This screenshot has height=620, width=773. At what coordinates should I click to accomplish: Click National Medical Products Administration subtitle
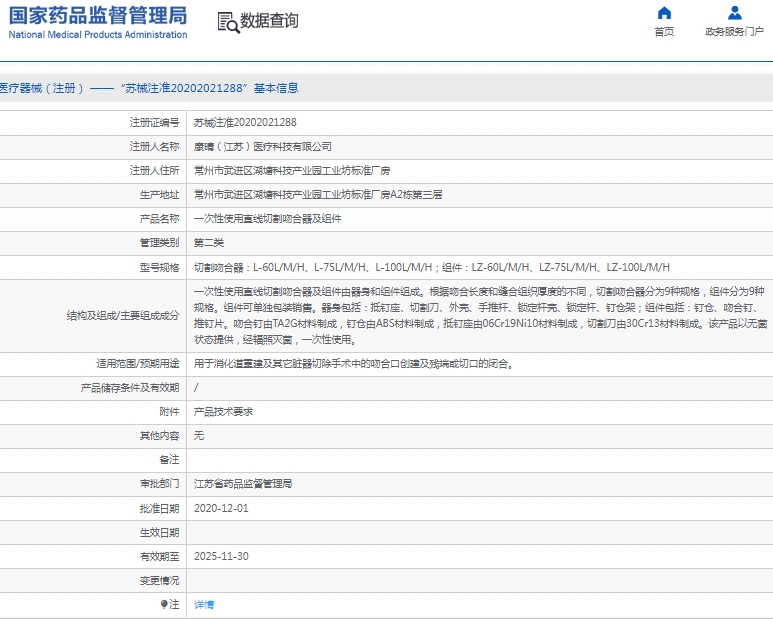pyautogui.click(x=98, y=34)
